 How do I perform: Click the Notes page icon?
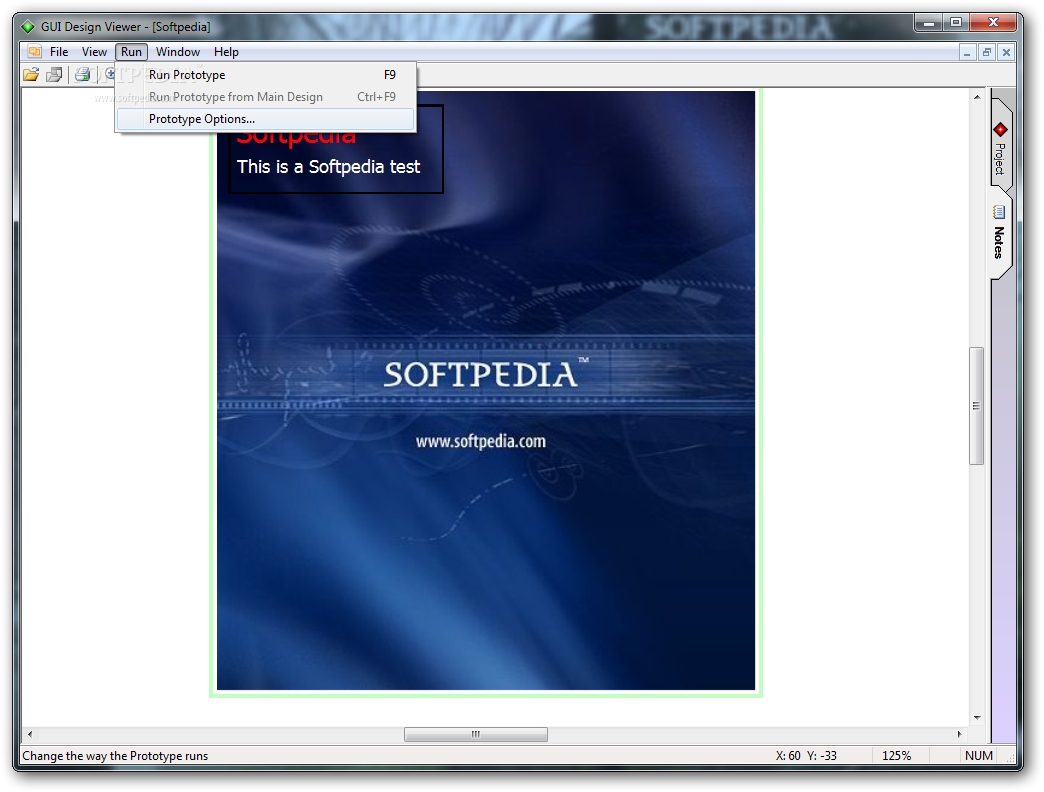(x=999, y=212)
